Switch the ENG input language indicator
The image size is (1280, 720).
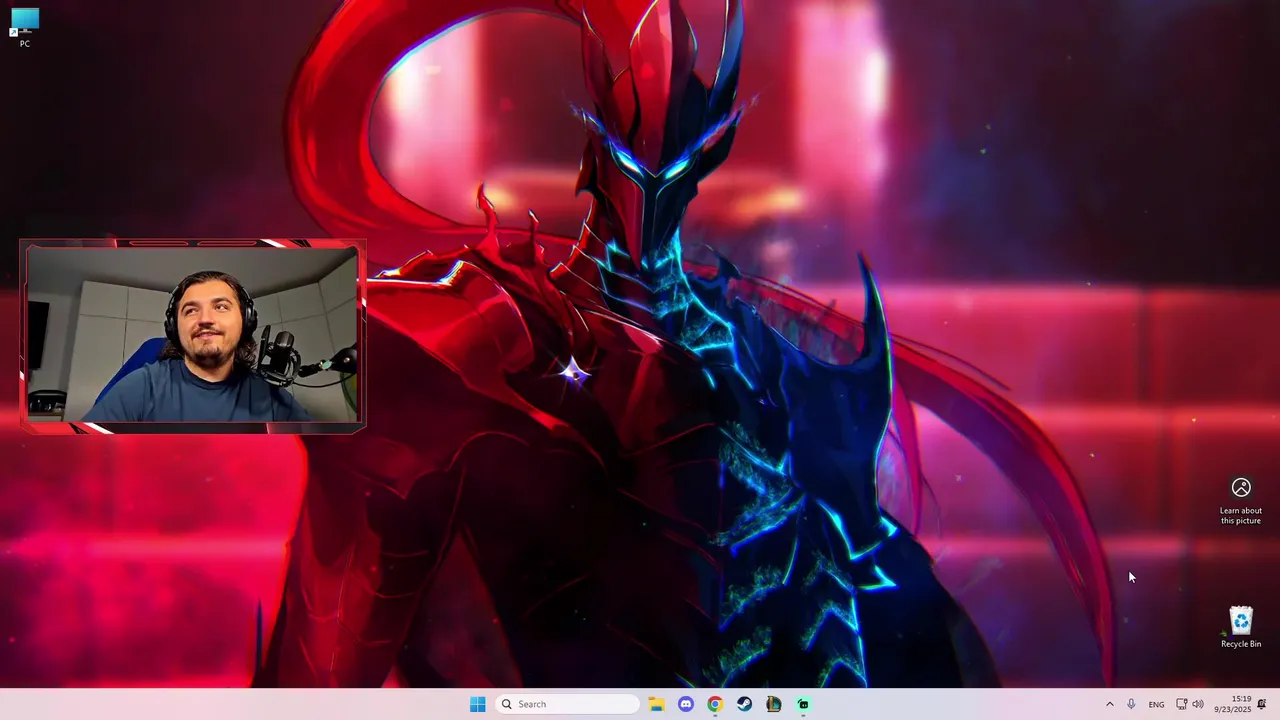(1156, 704)
